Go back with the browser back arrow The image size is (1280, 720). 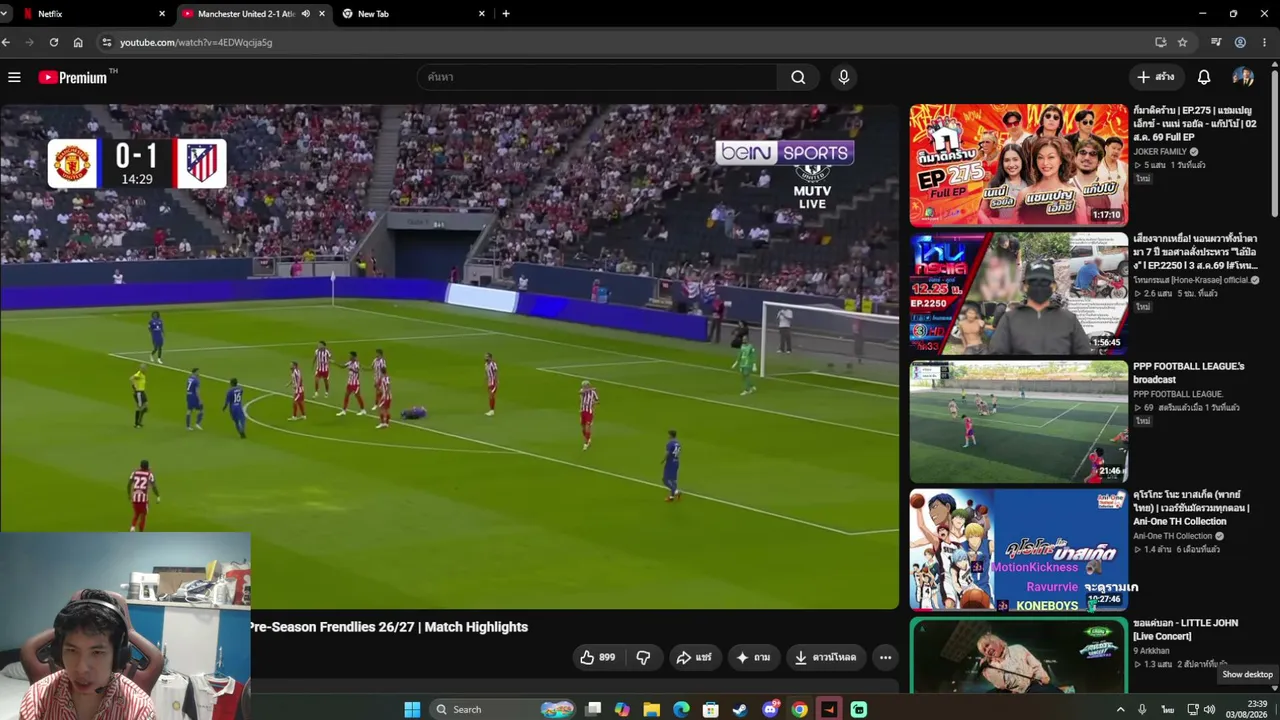tap(6, 42)
